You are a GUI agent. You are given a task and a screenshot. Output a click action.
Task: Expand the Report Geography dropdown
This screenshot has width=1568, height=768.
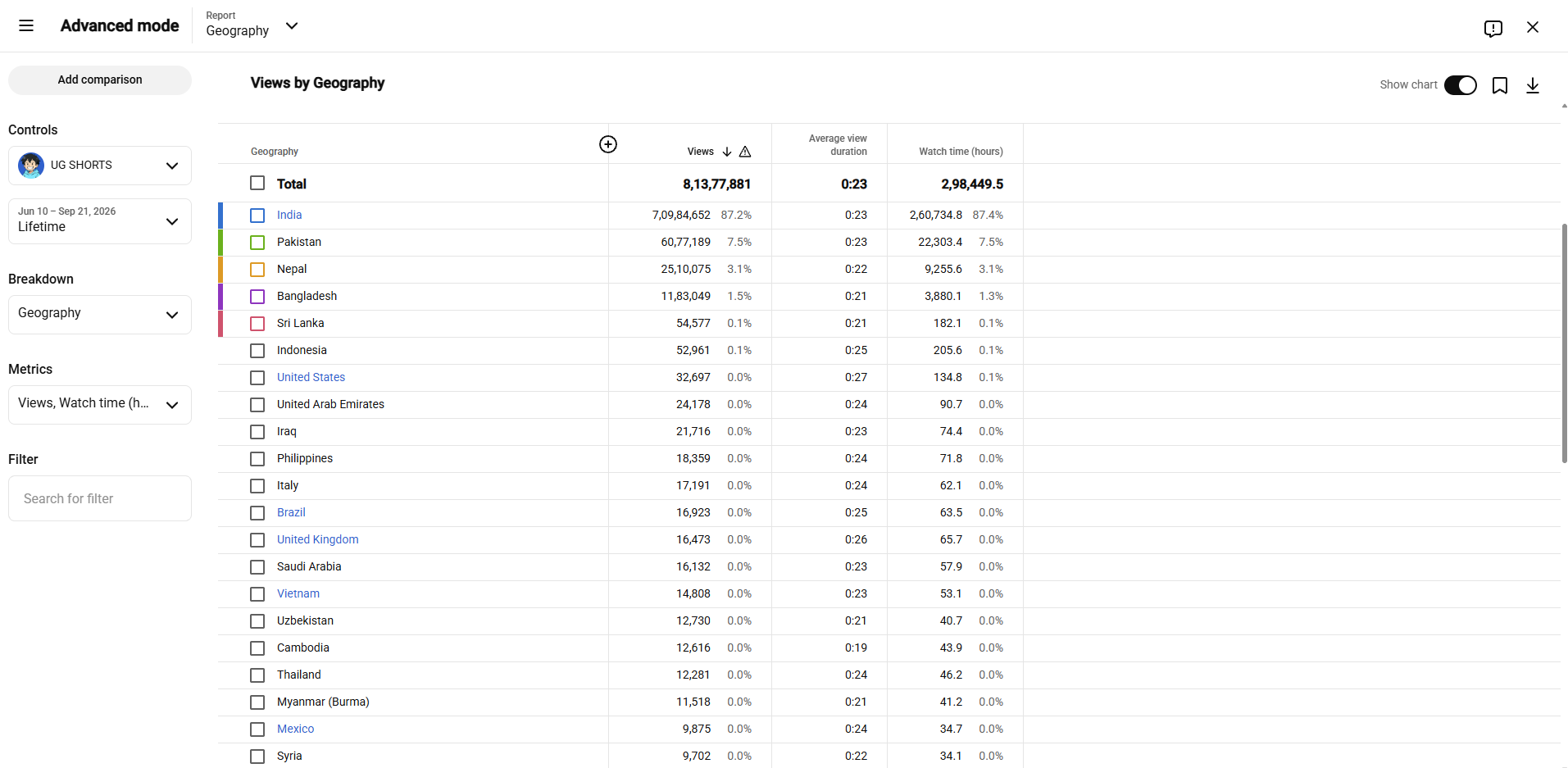252,25
